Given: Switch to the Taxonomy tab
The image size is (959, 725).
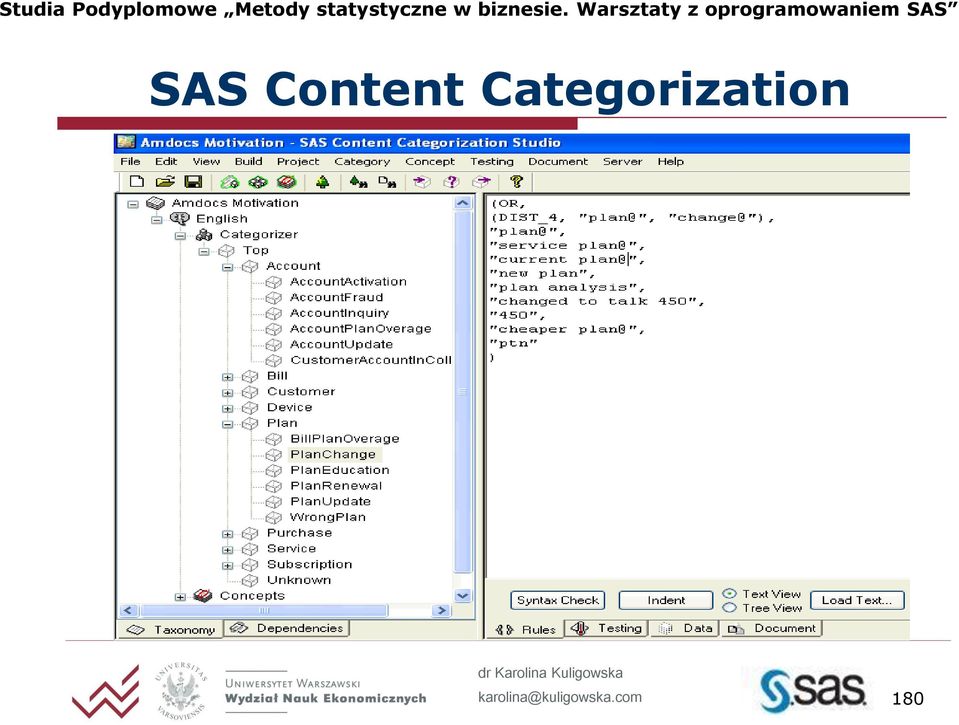Looking at the screenshot, I should (170, 630).
